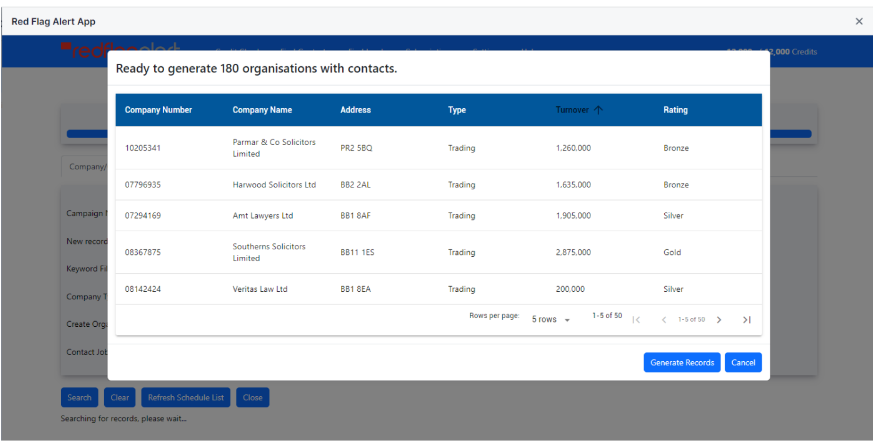Sort table by Type header
Image resolution: width=873 pixels, height=442 pixels.
[x=457, y=110]
